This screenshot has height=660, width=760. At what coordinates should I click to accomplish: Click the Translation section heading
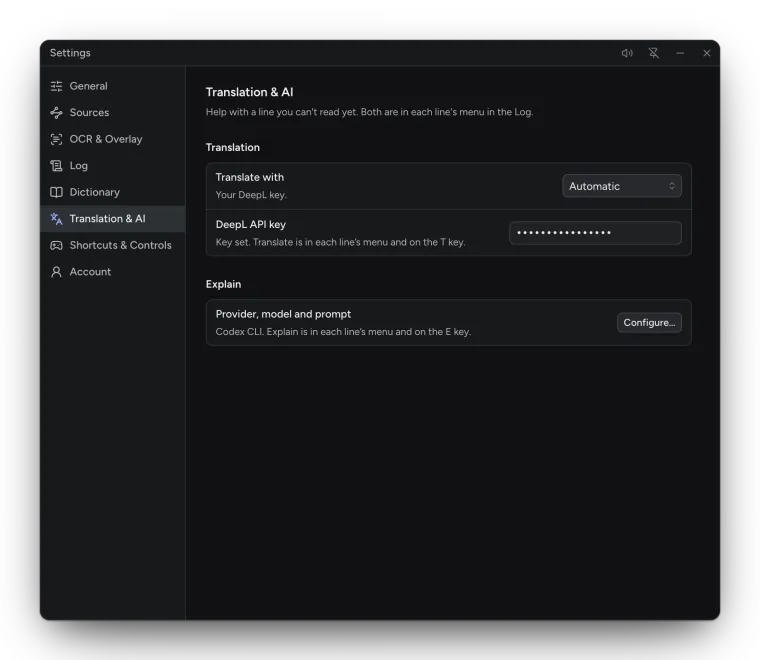233,147
